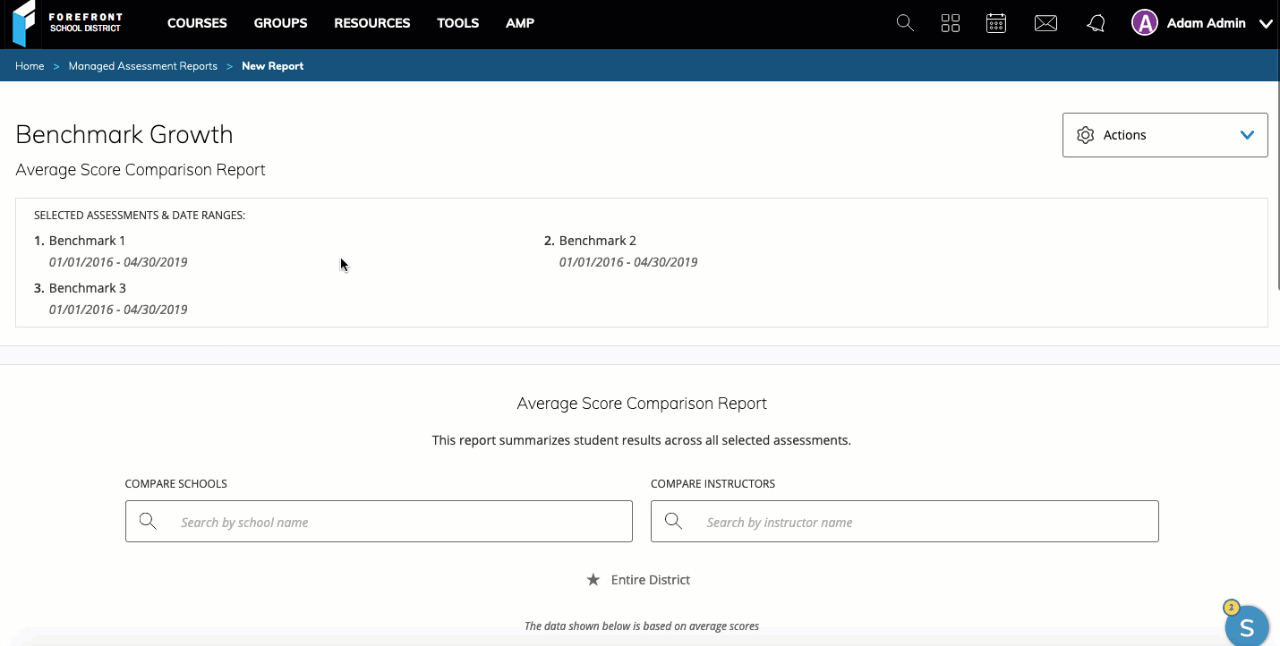Check messages via the envelope icon
1280x646 pixels.
(x=1046, y=22)
